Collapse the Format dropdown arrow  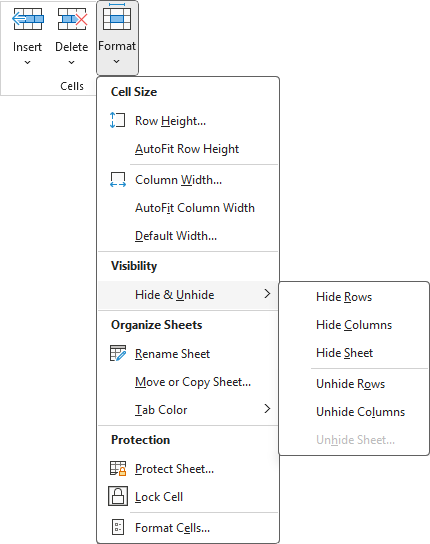click(x=117, y=61)
